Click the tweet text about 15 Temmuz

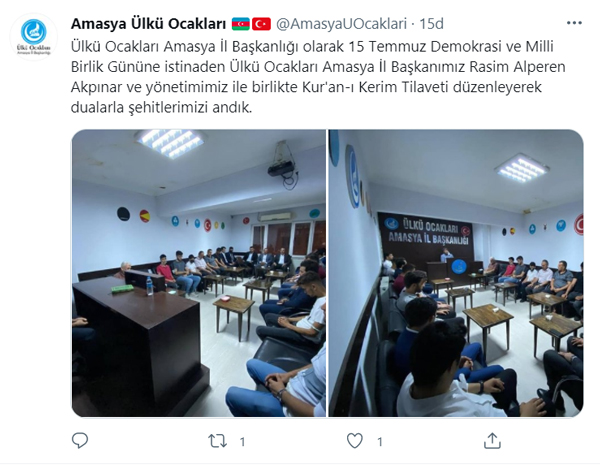pos(318,77)
